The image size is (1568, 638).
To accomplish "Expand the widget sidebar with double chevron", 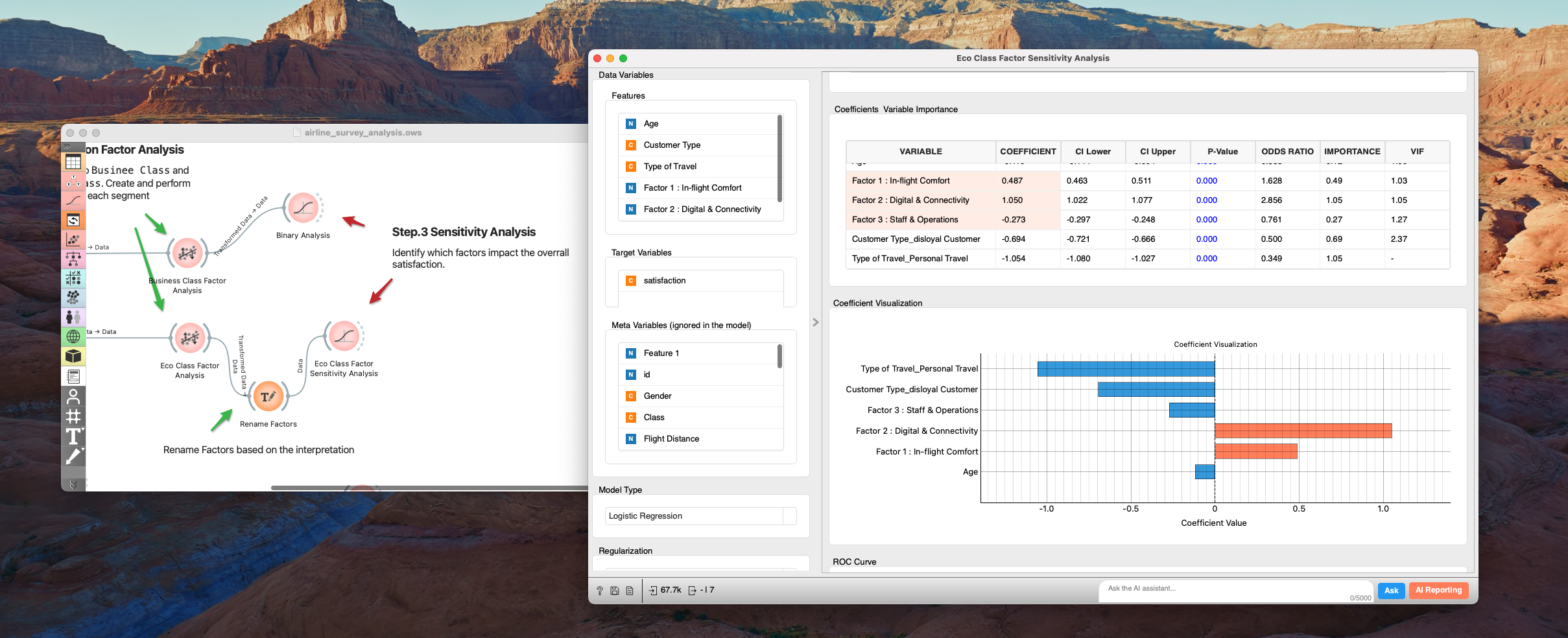I will (67, 147).
